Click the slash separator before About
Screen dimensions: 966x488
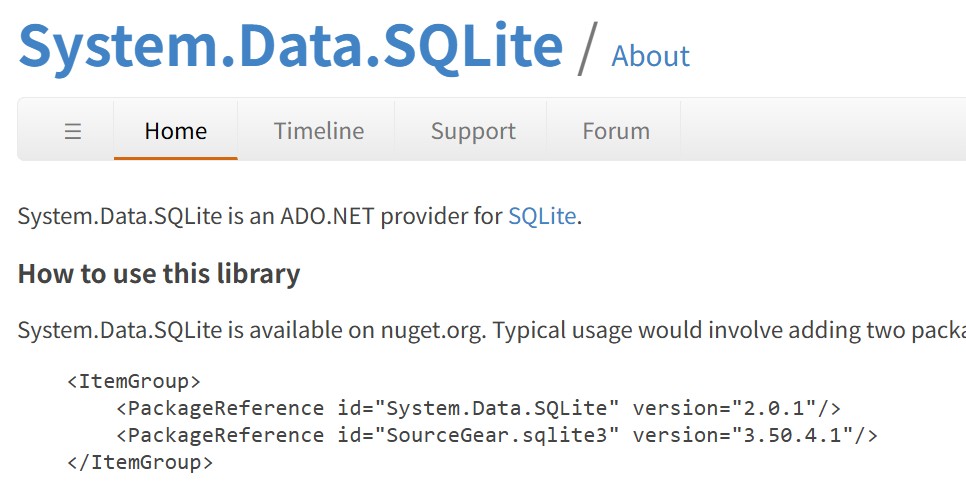pyautogui.click(x=588, y=48)
